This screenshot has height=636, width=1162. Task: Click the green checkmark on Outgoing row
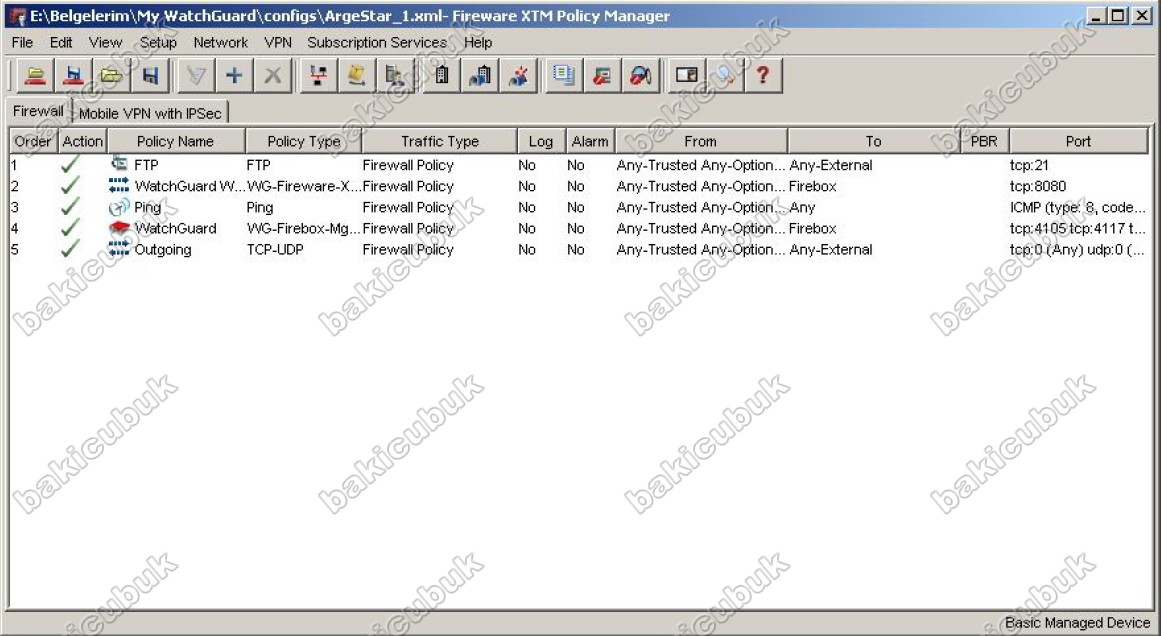click(70, 249)
